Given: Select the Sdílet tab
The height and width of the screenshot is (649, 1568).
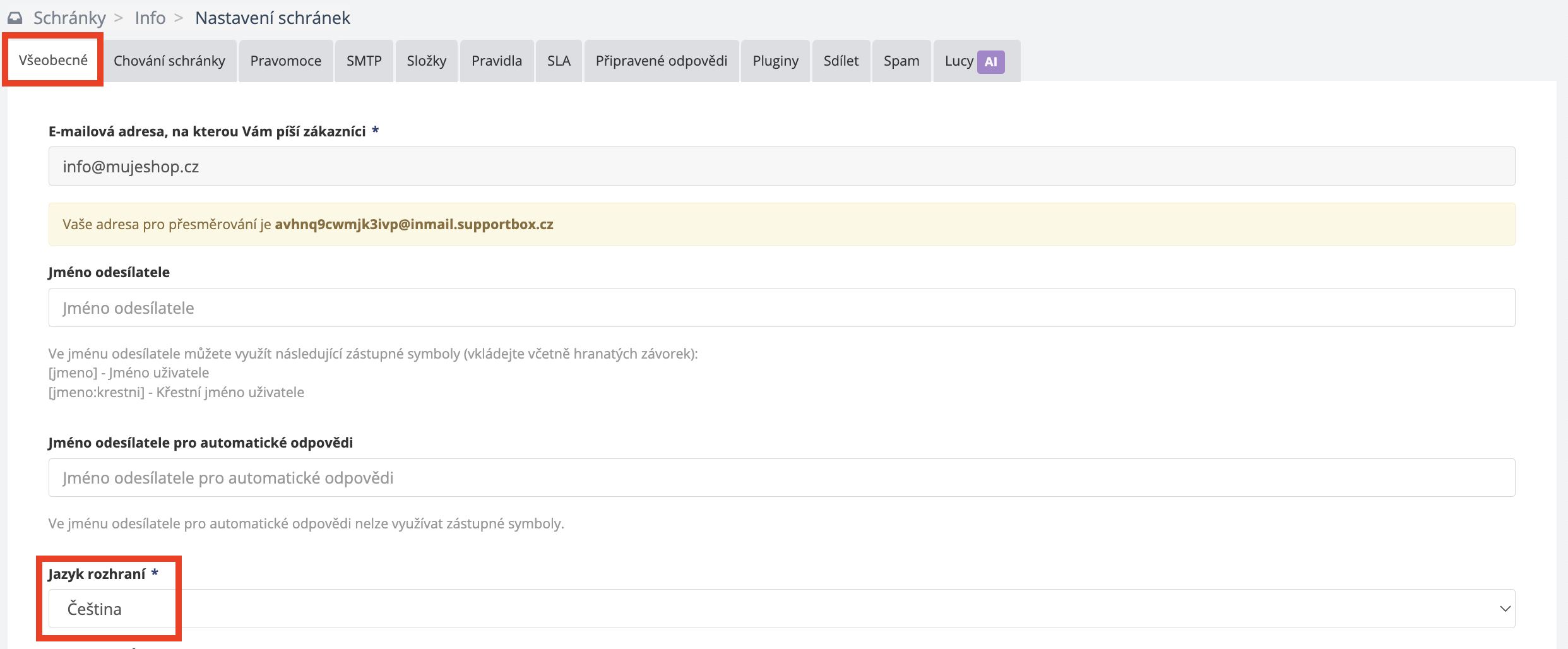Looking at the screenshot, I should pos(841,61).
